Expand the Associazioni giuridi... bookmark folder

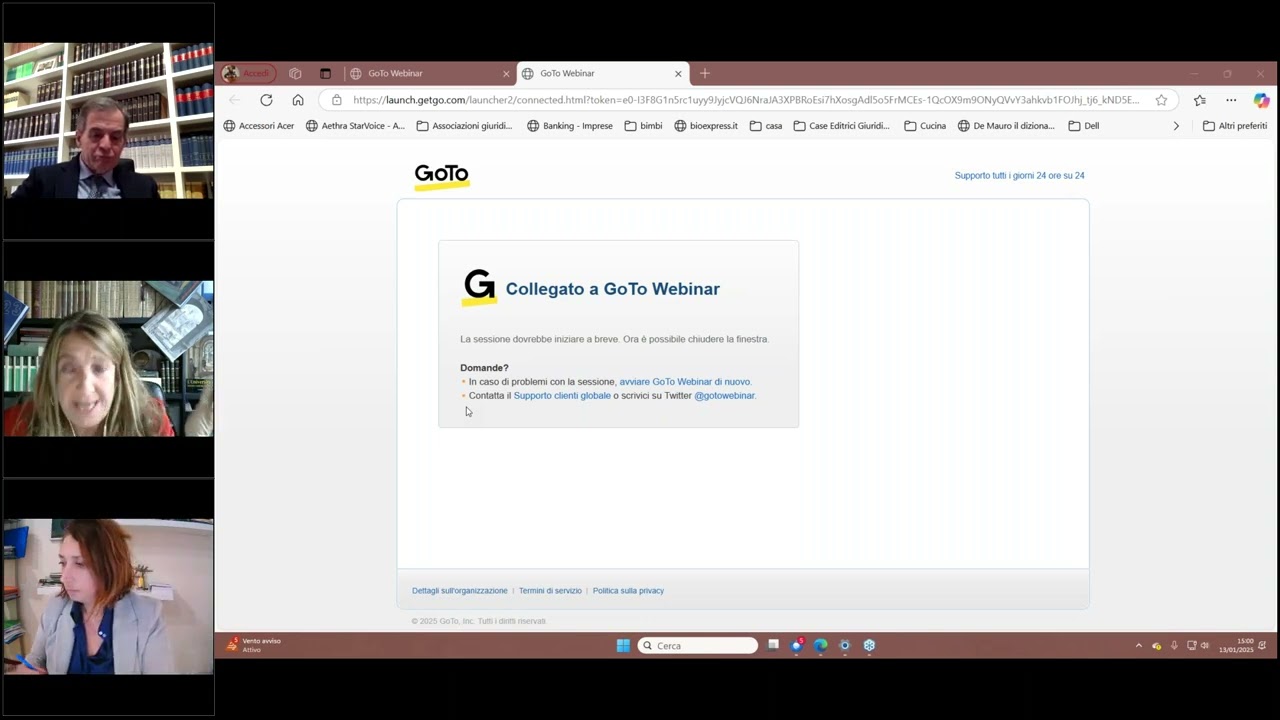pyautogui.click(x=464, y=126)
